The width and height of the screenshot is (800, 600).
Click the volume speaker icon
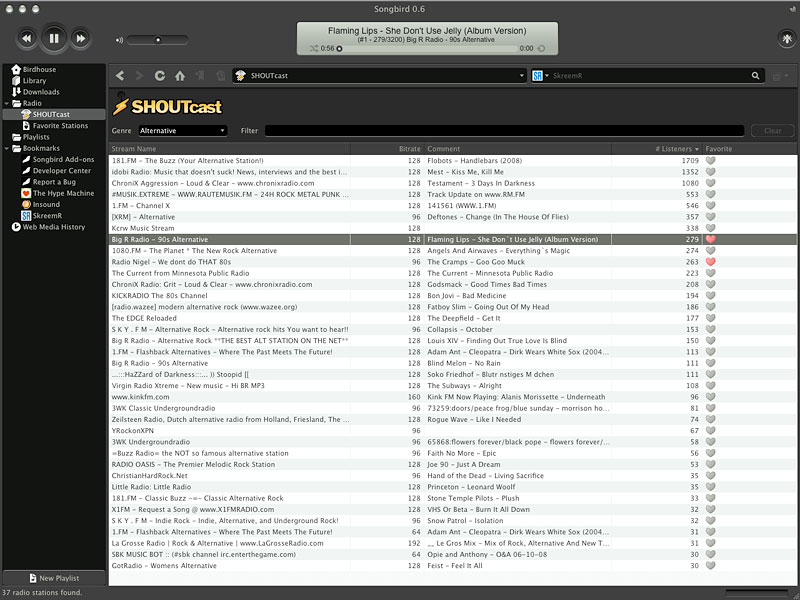pos(119,40)
